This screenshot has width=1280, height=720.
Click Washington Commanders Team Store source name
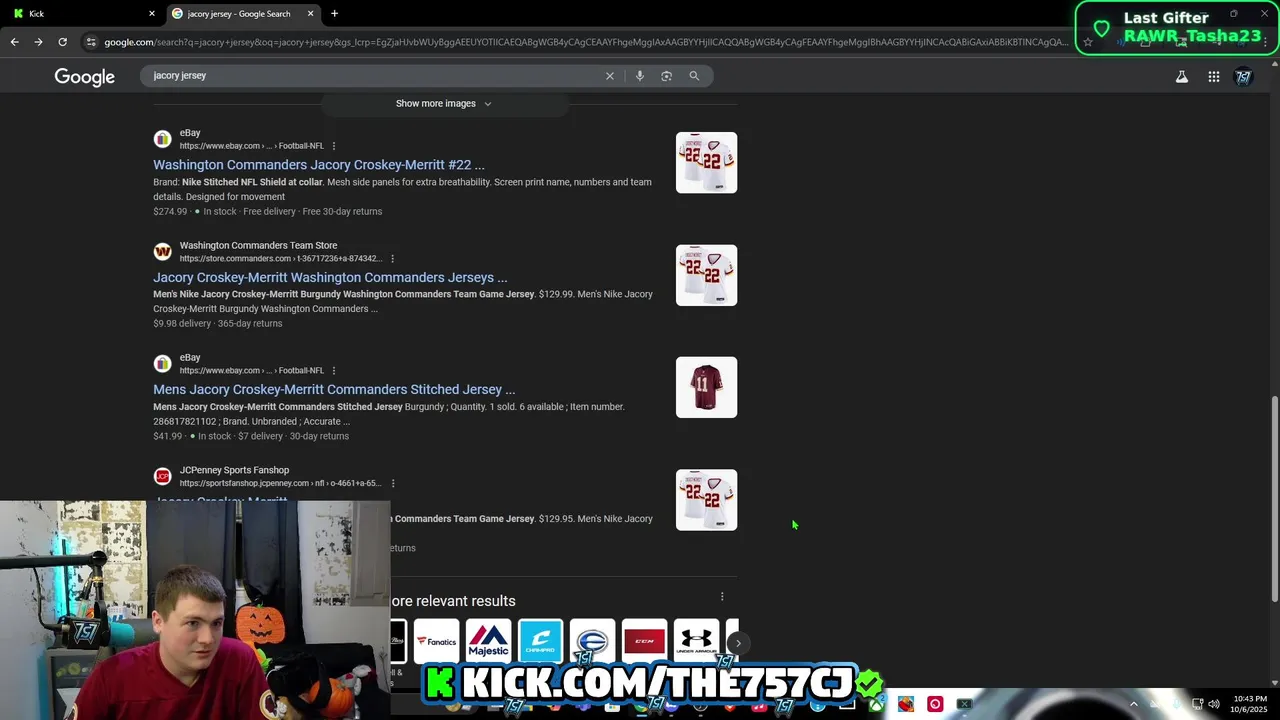[x=258, y=245]
